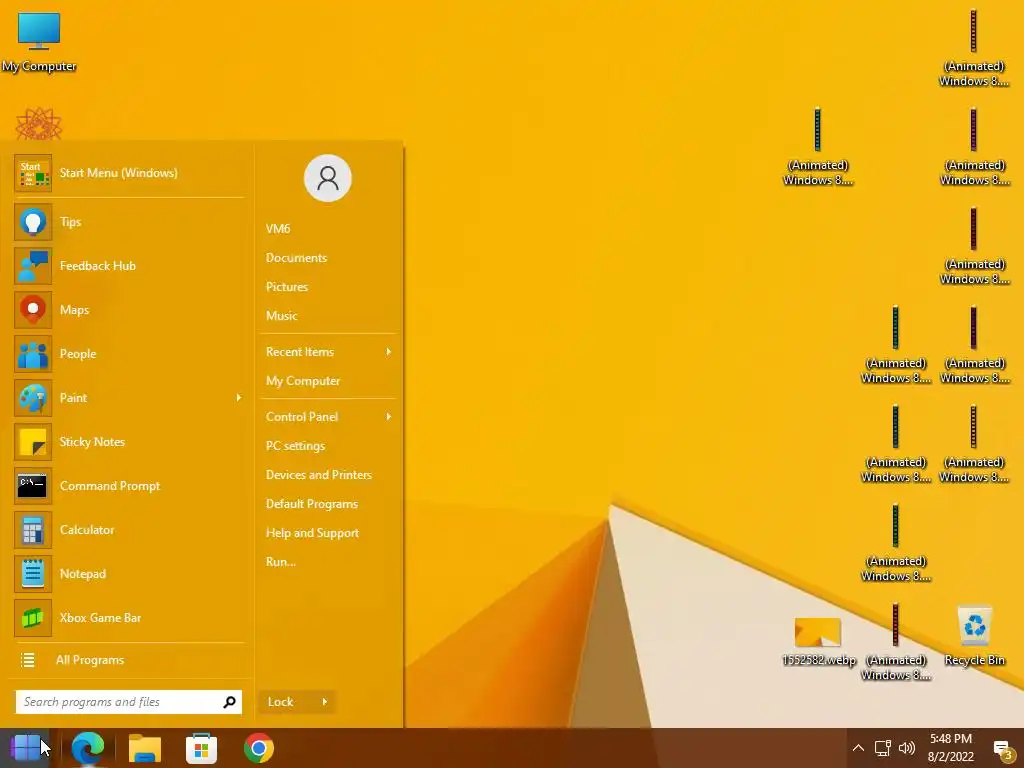Show hidden tray icons chevron

click(x=858, y=748)
